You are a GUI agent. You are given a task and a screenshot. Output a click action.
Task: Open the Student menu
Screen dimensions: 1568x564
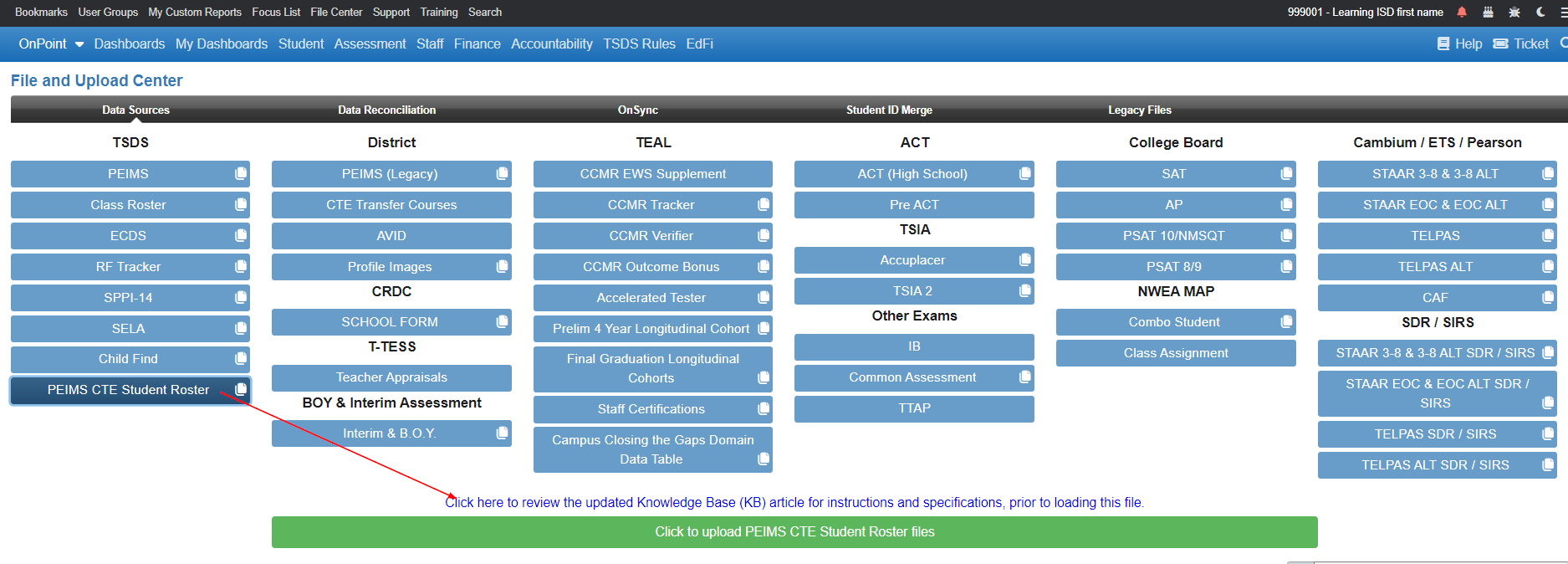(301, 44)
